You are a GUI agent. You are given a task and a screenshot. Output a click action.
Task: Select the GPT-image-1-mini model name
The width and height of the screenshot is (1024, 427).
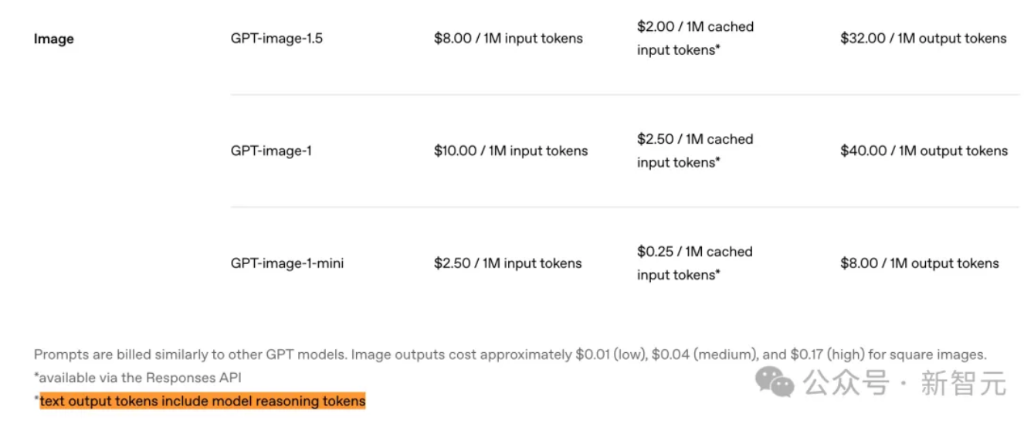pyautogui.click(x=287, y=264)
